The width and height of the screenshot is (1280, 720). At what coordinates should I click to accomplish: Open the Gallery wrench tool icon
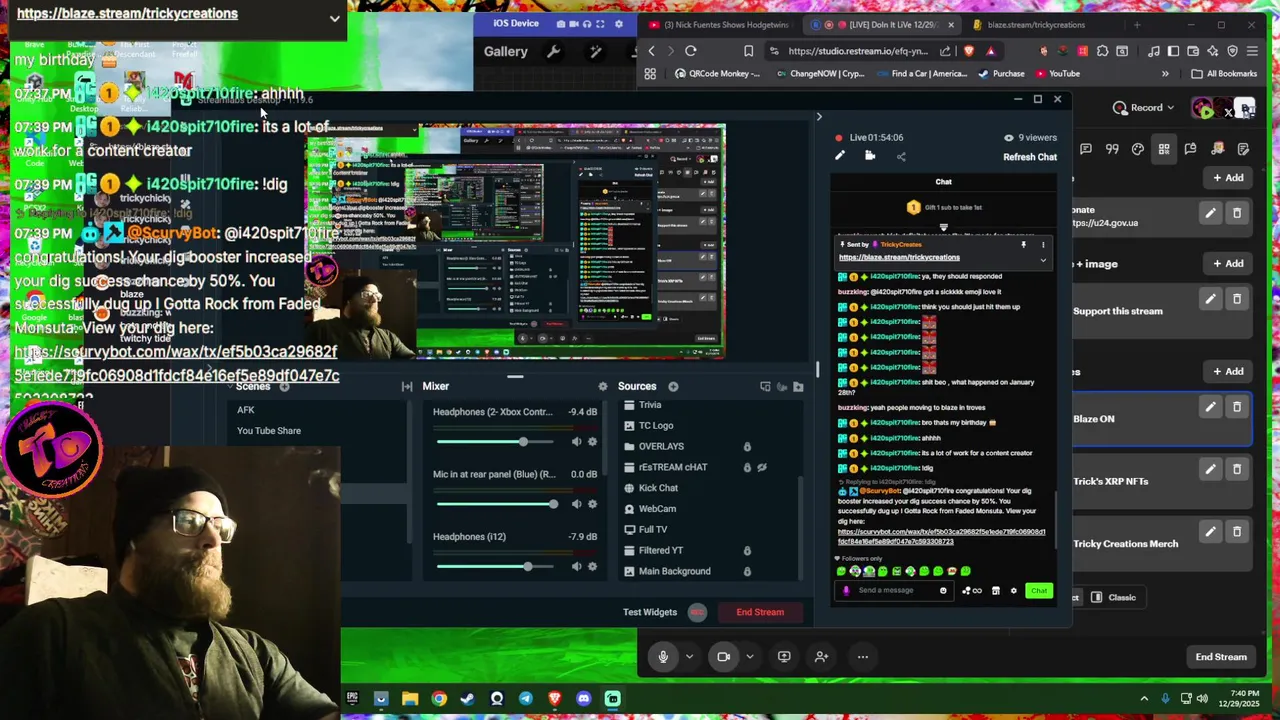pyautogui.click(x=553, y=52)
